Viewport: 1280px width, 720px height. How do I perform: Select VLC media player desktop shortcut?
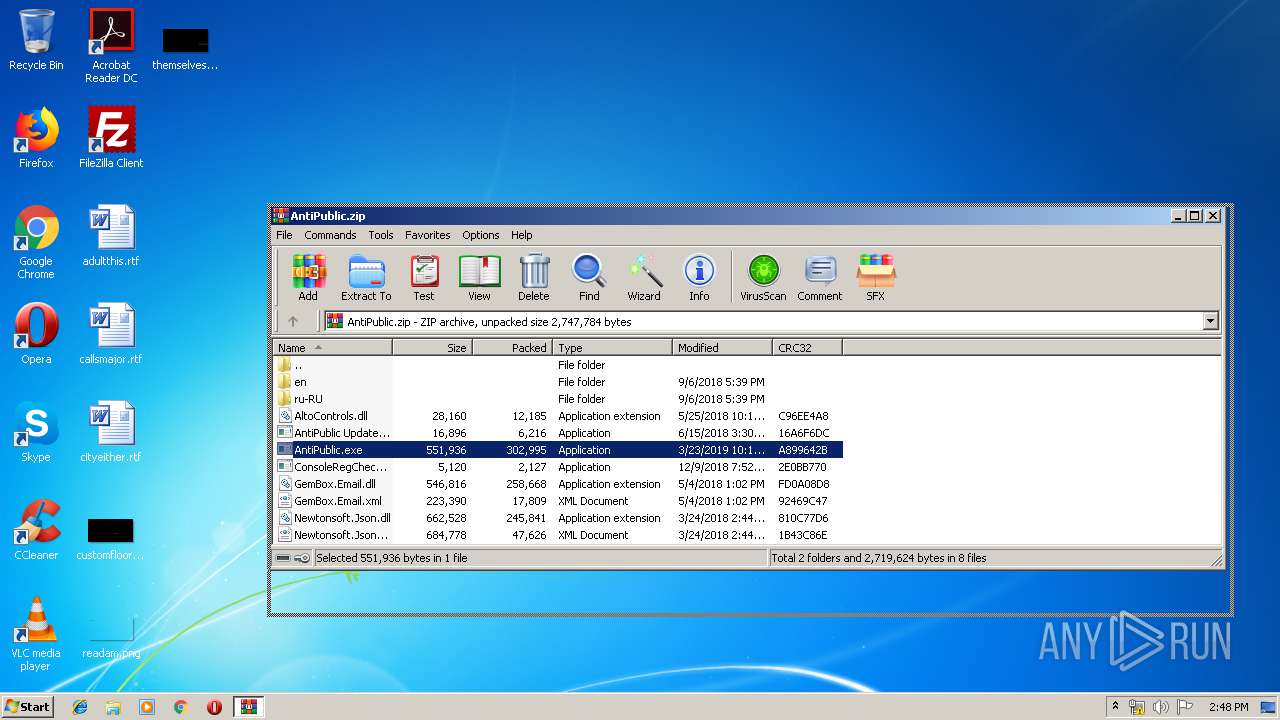pyautogui.click(x=36, y=634)
